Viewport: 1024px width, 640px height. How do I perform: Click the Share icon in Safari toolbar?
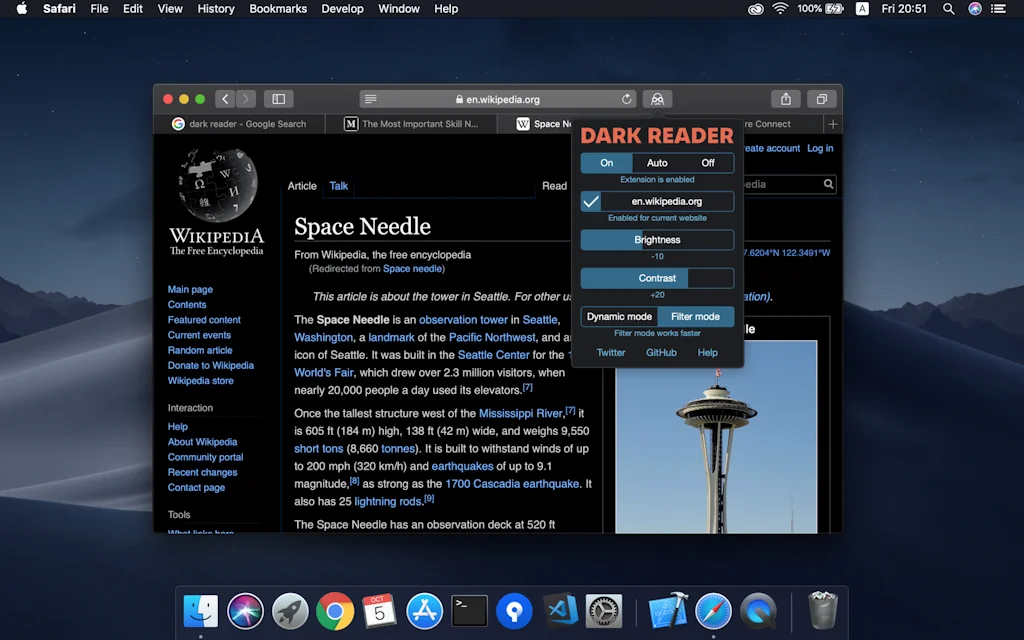785,99
